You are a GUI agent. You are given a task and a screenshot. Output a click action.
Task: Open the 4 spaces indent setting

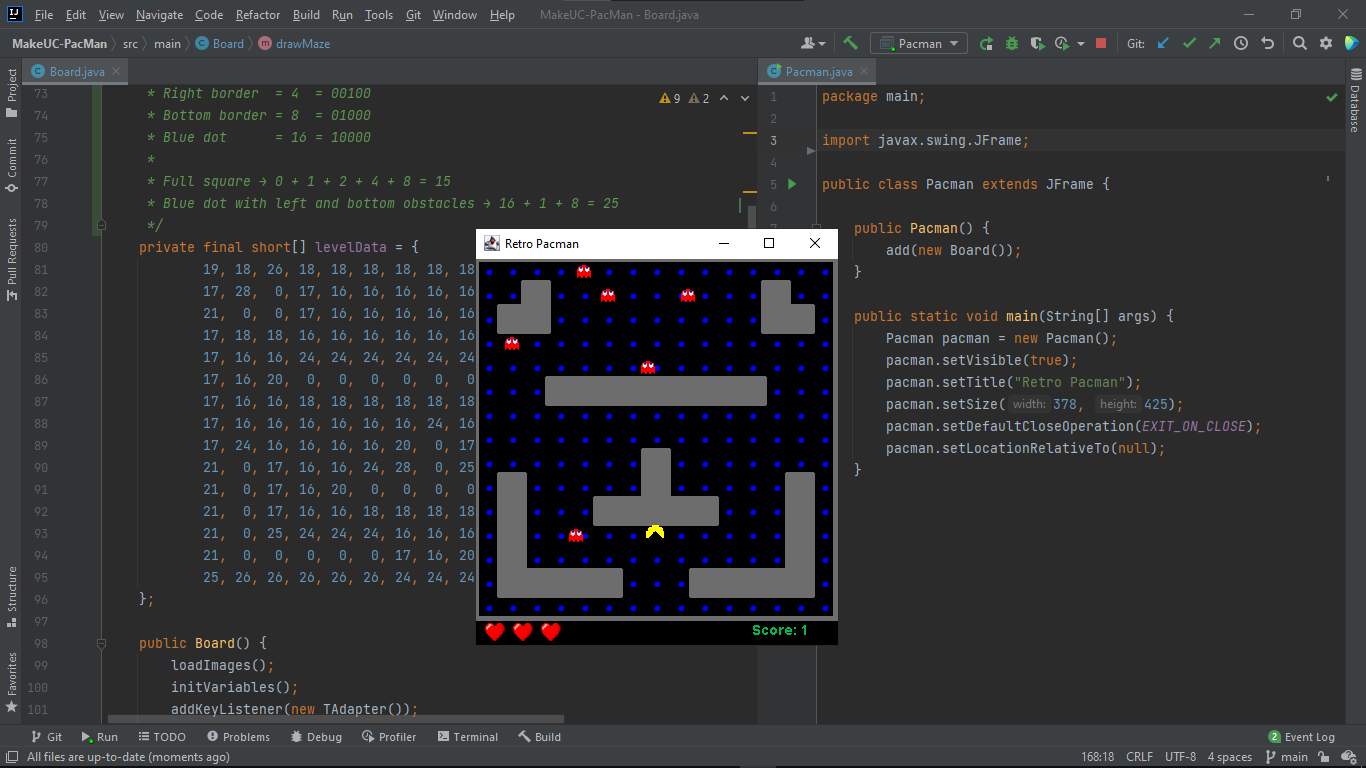pyautogui.click(x=1229, y=757)
